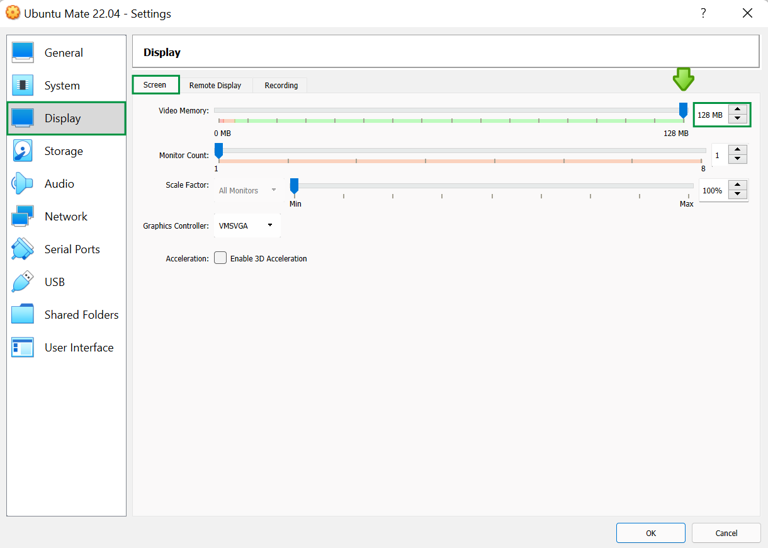
Task: Click the VirtualBox title bar icon
Action: point(13,13)
